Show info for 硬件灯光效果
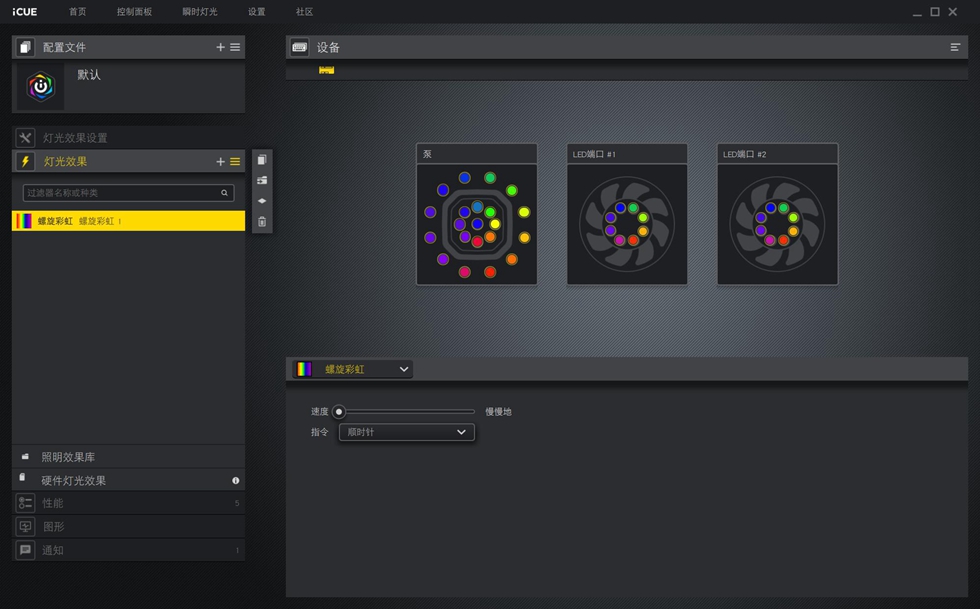Viewport: 980px width, 609px height. pyautogui.click(x=236, y=481)
